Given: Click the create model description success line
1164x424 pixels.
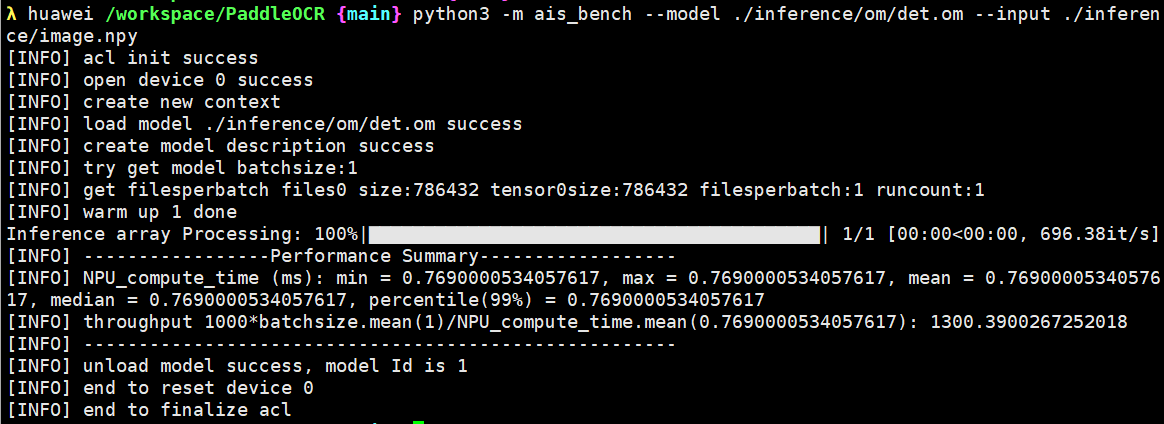Looking at the screenshot, I should [220, 146].
